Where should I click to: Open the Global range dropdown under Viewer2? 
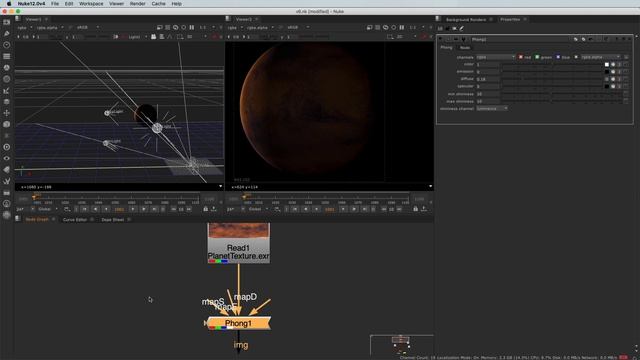point(258,209)
